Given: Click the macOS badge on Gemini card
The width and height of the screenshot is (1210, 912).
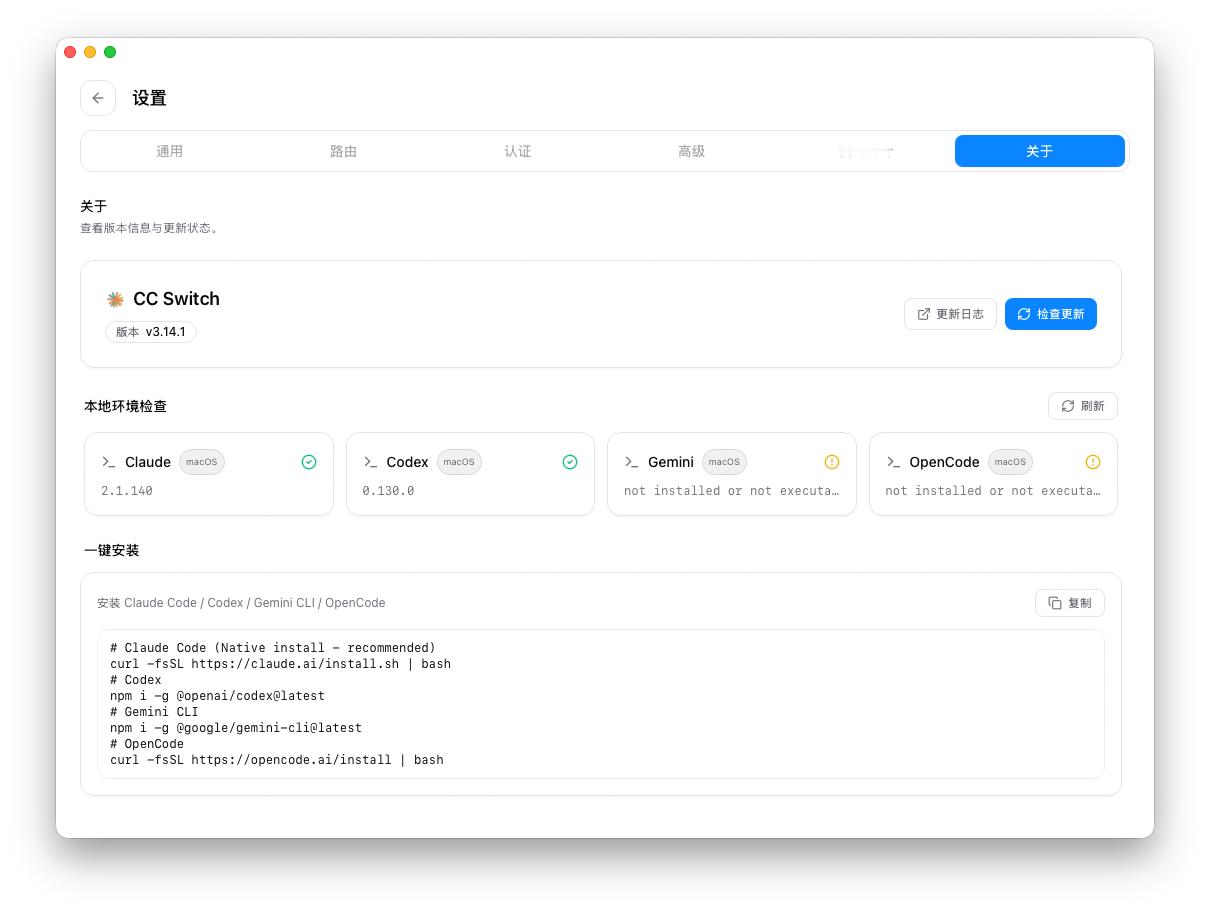Looking at the screenshot, I should [724, 462].
